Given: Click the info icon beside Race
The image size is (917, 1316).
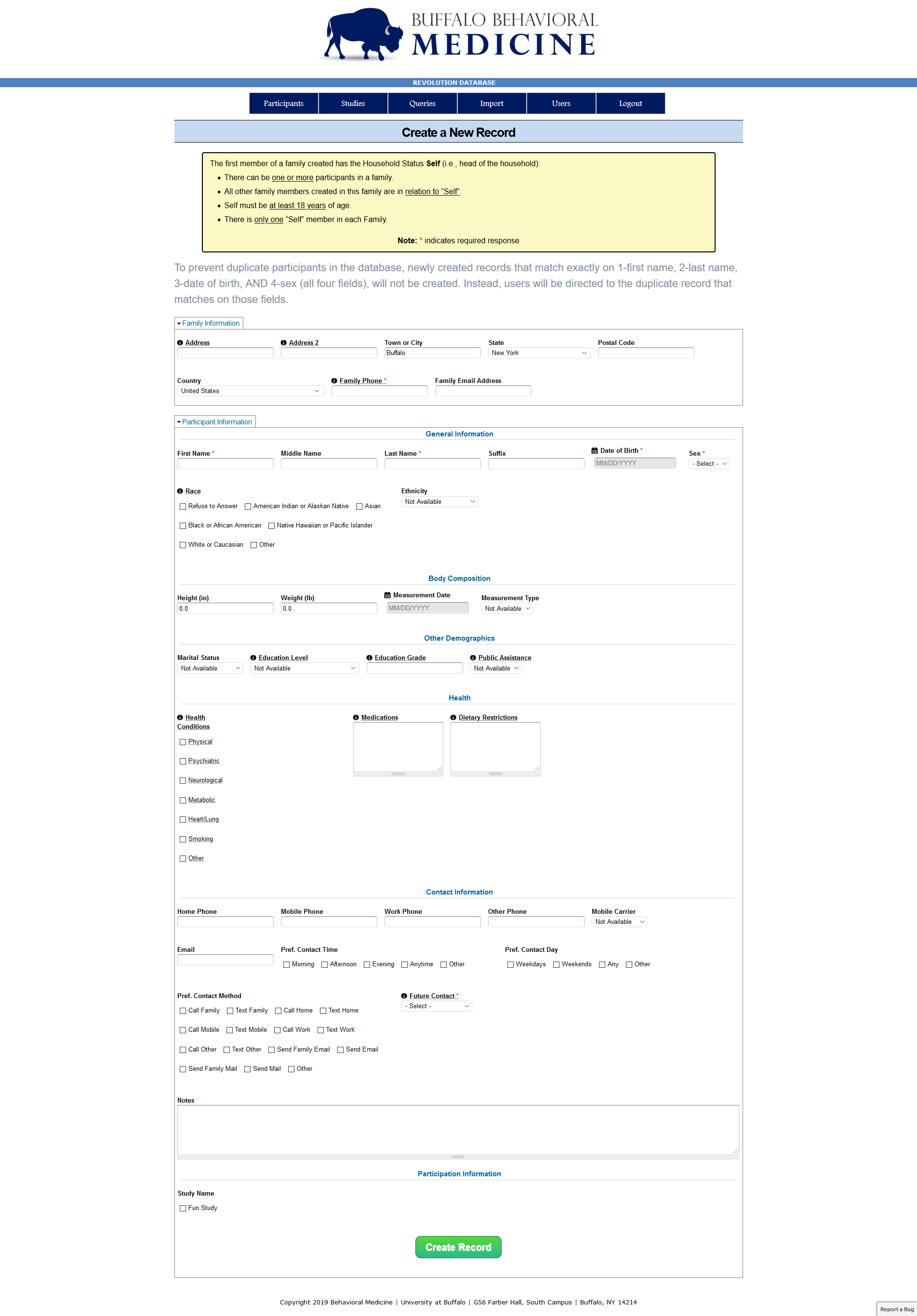Looking at the screenshot, I should coord(180,491).
